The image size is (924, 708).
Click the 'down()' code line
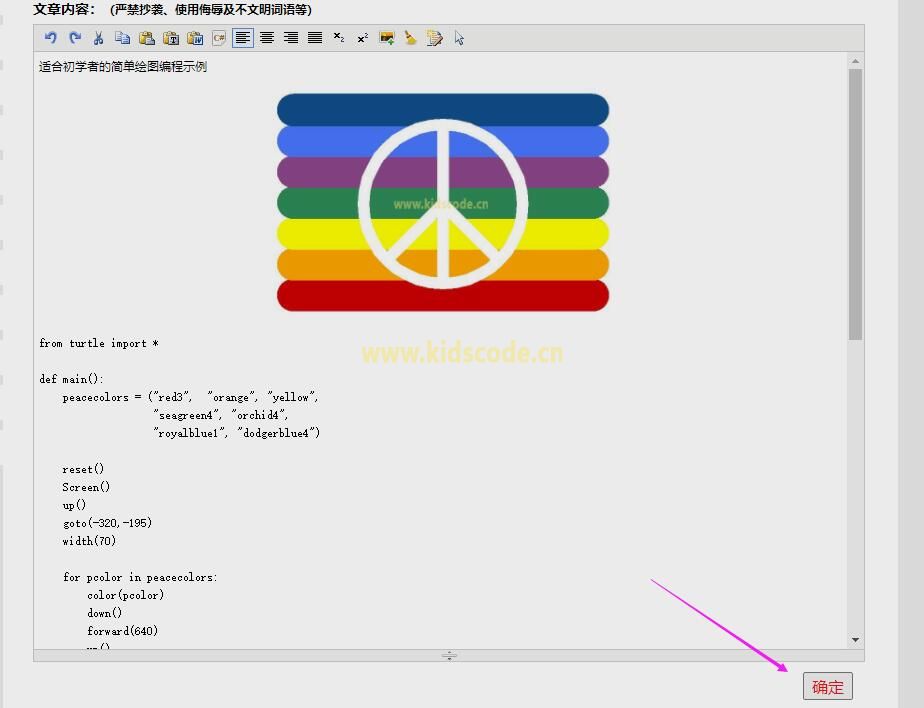pyautogui.click(x=104, y=613)
